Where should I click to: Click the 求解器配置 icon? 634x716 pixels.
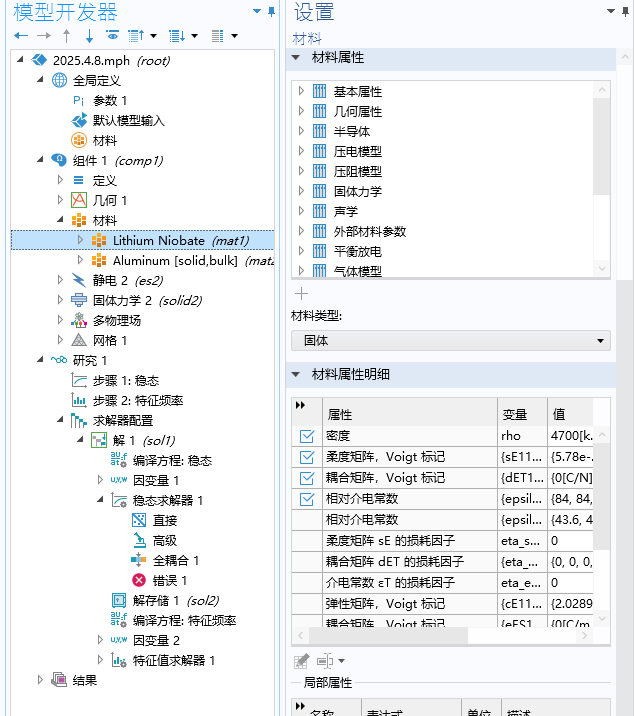pyautogui.click(x=79, y=421)
